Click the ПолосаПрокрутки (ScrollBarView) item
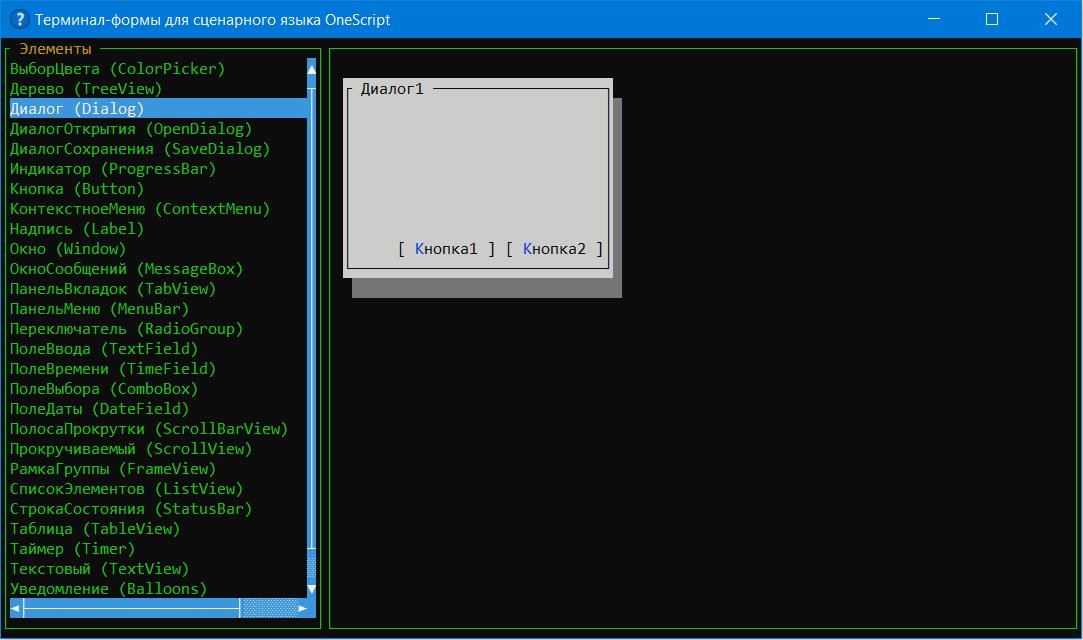 pyautogui.click(x=148, y=429)
